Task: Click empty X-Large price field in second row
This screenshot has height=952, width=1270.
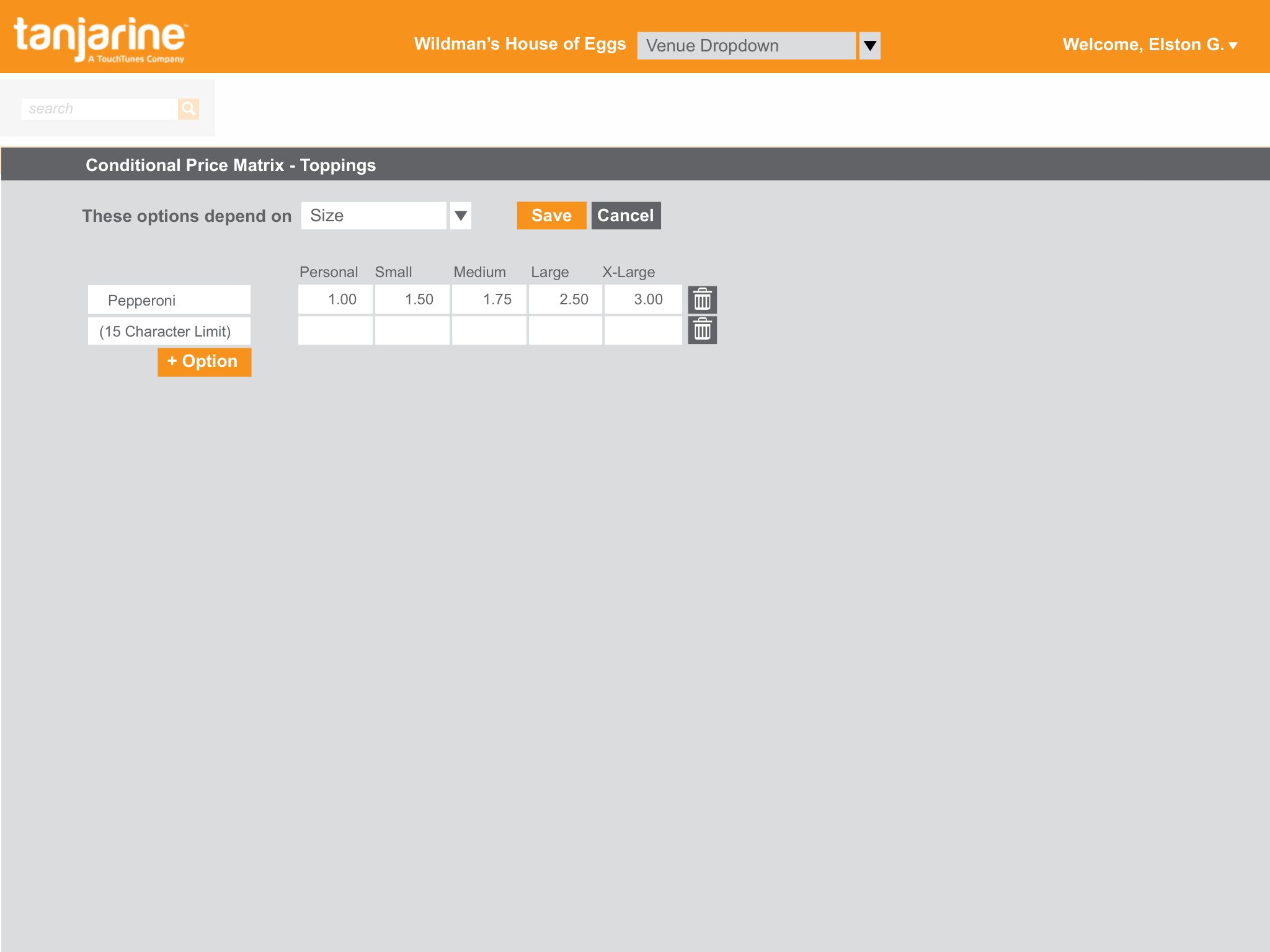Action: (643, 330)
